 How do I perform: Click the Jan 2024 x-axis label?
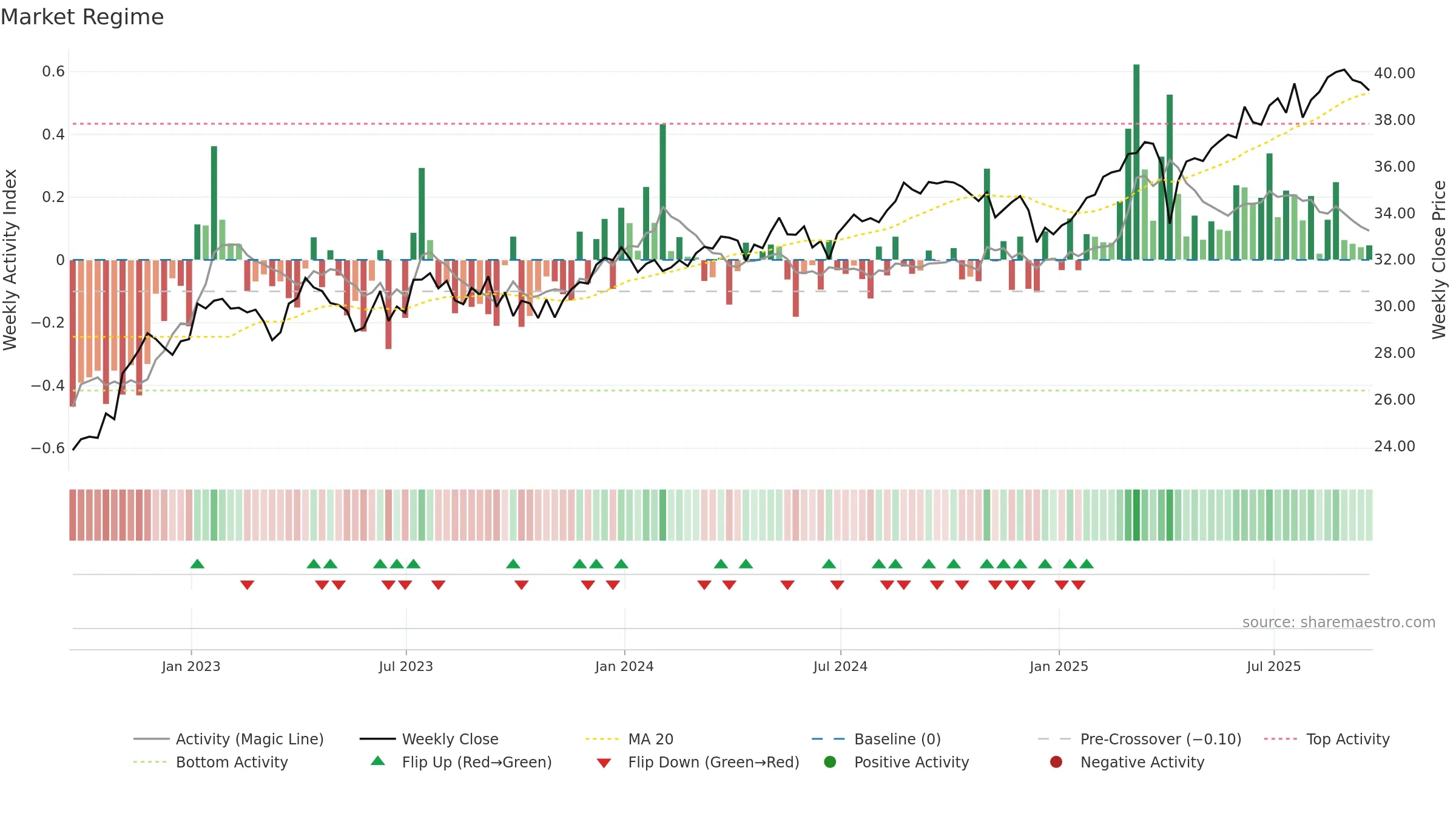click(624, 666)
